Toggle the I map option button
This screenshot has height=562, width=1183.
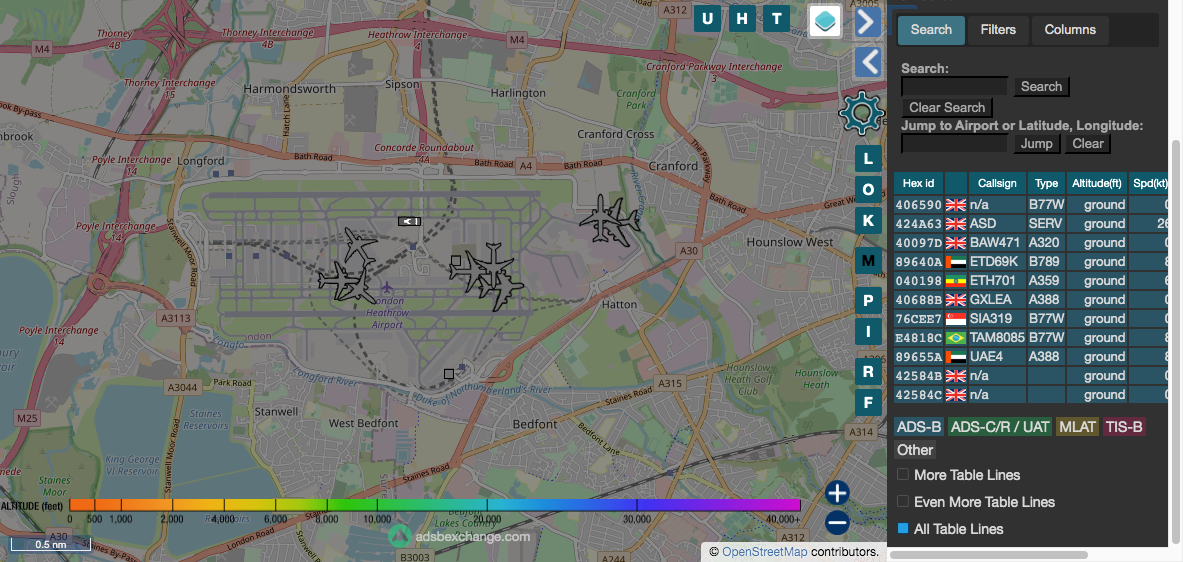click(868, 332)
